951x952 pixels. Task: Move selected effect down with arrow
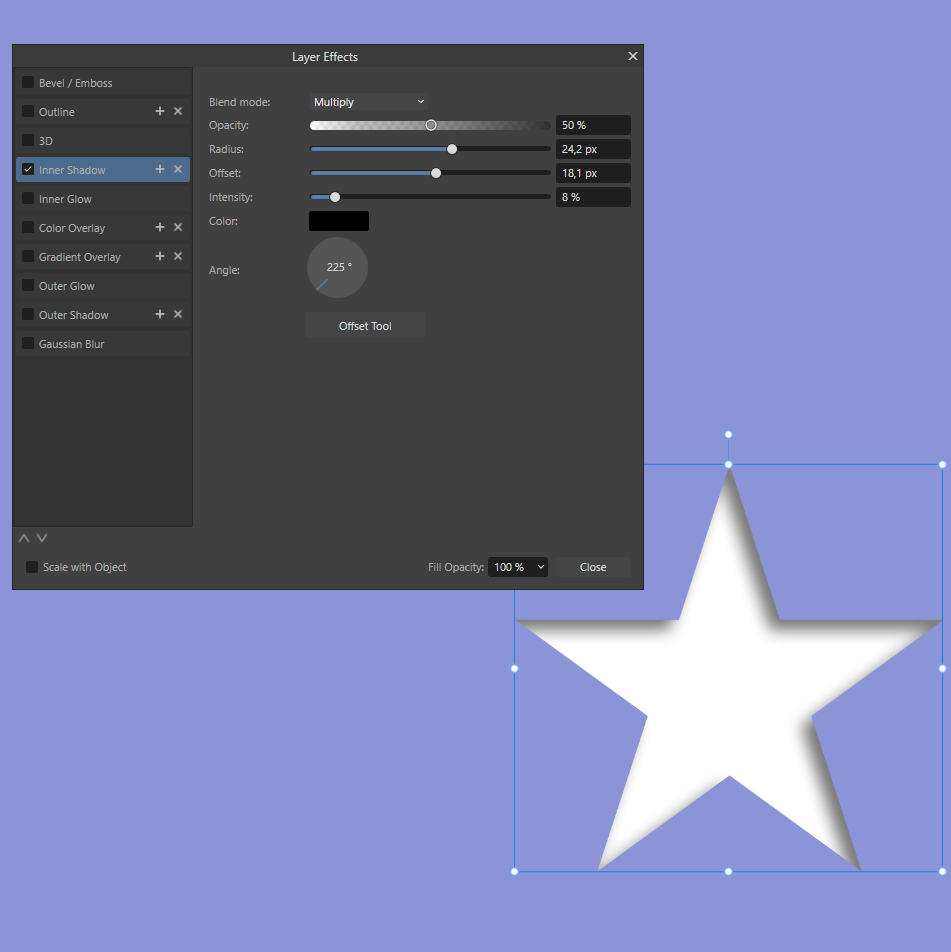[42, 538]
